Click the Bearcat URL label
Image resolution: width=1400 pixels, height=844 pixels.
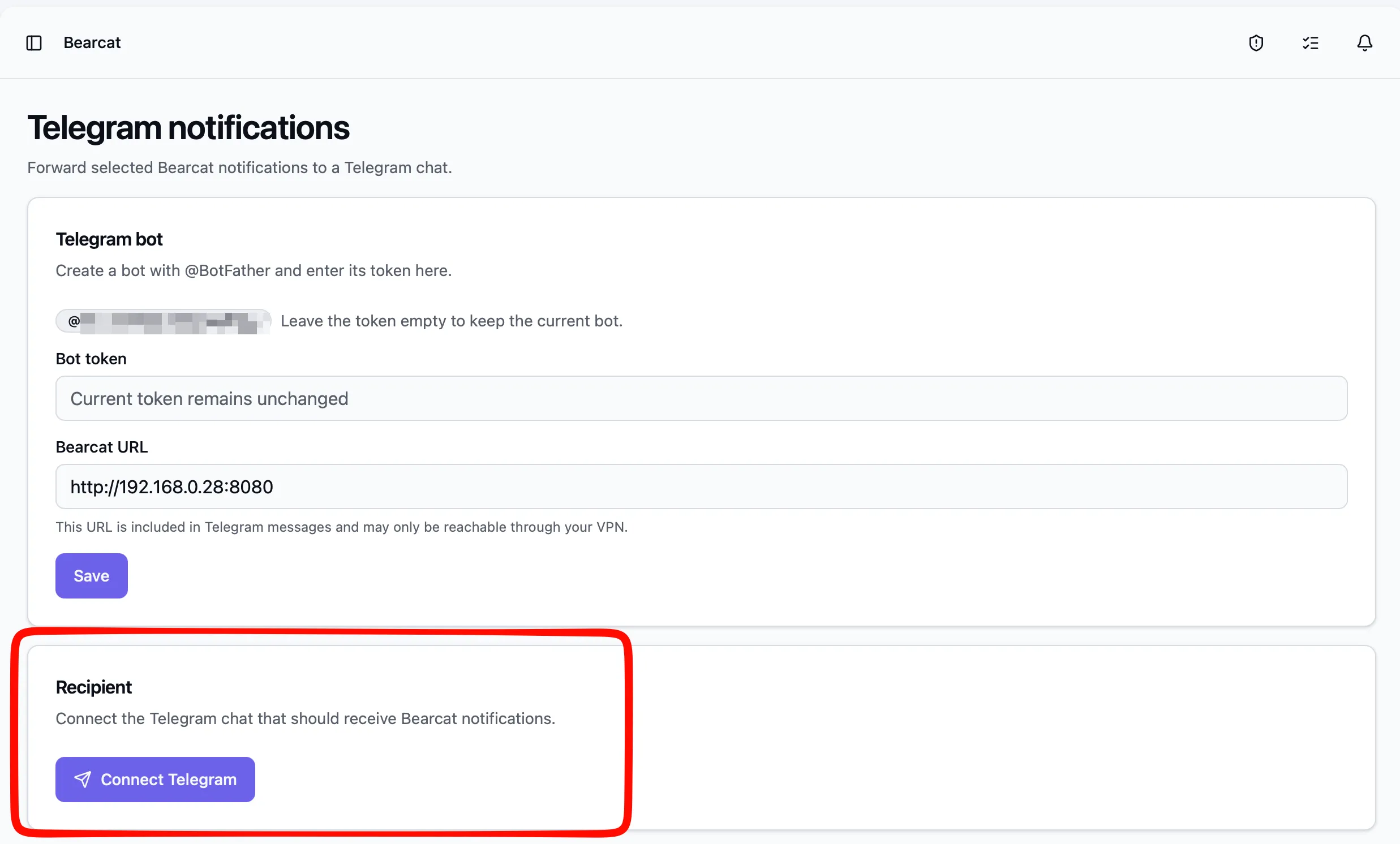tap(102, 447)
